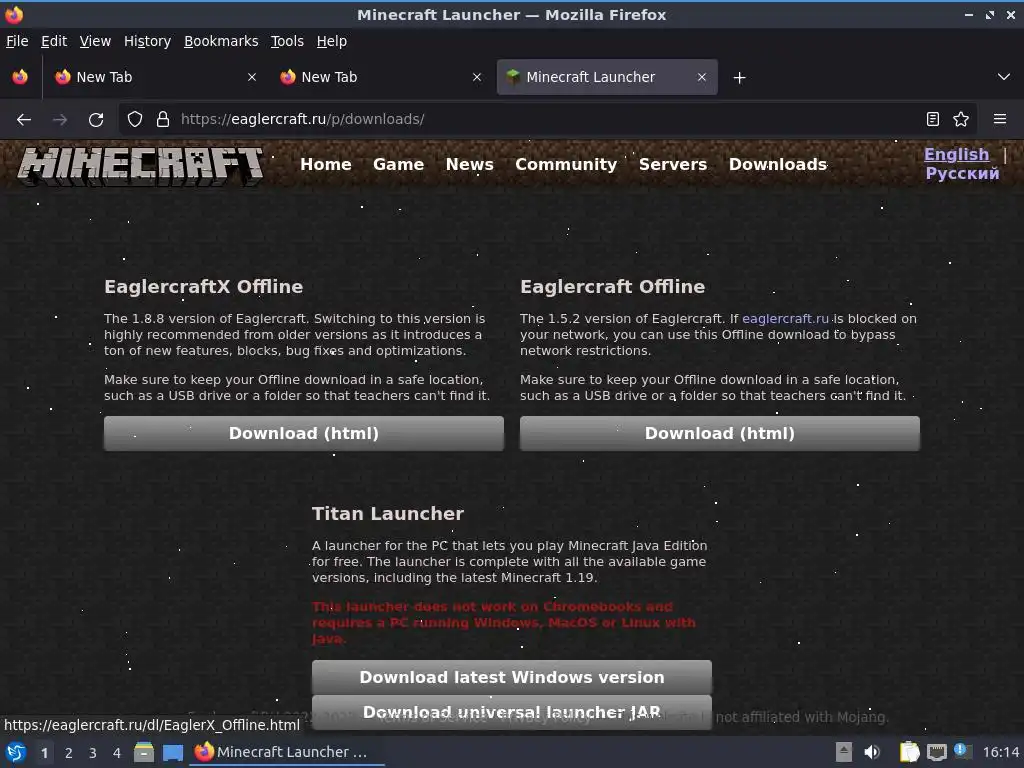Screen dimensions: 1024x768
Task: Click the show desktop taskbar icon
Action: [173, 752]
